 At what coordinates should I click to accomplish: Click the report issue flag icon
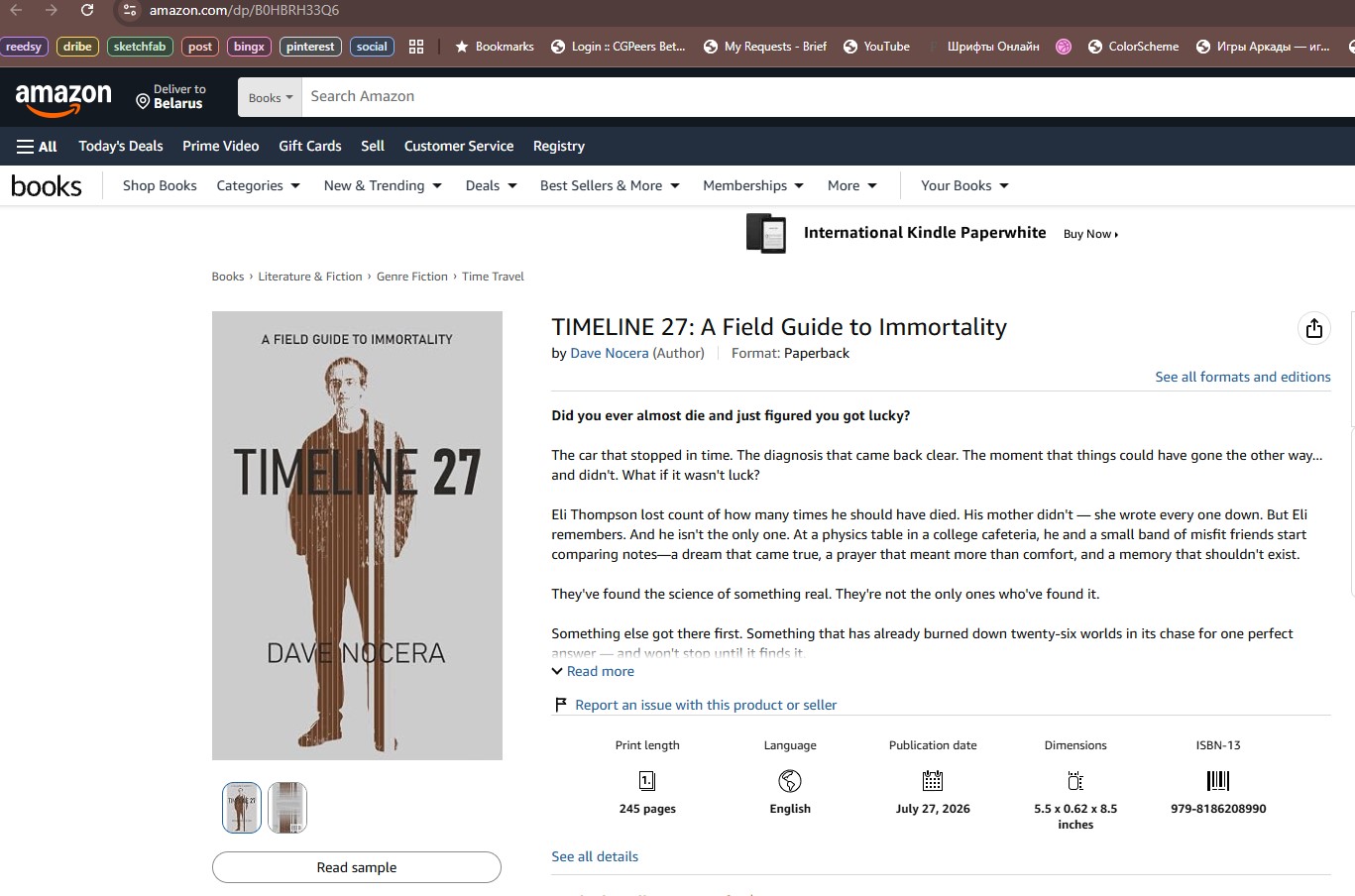[x=561, y=705]
